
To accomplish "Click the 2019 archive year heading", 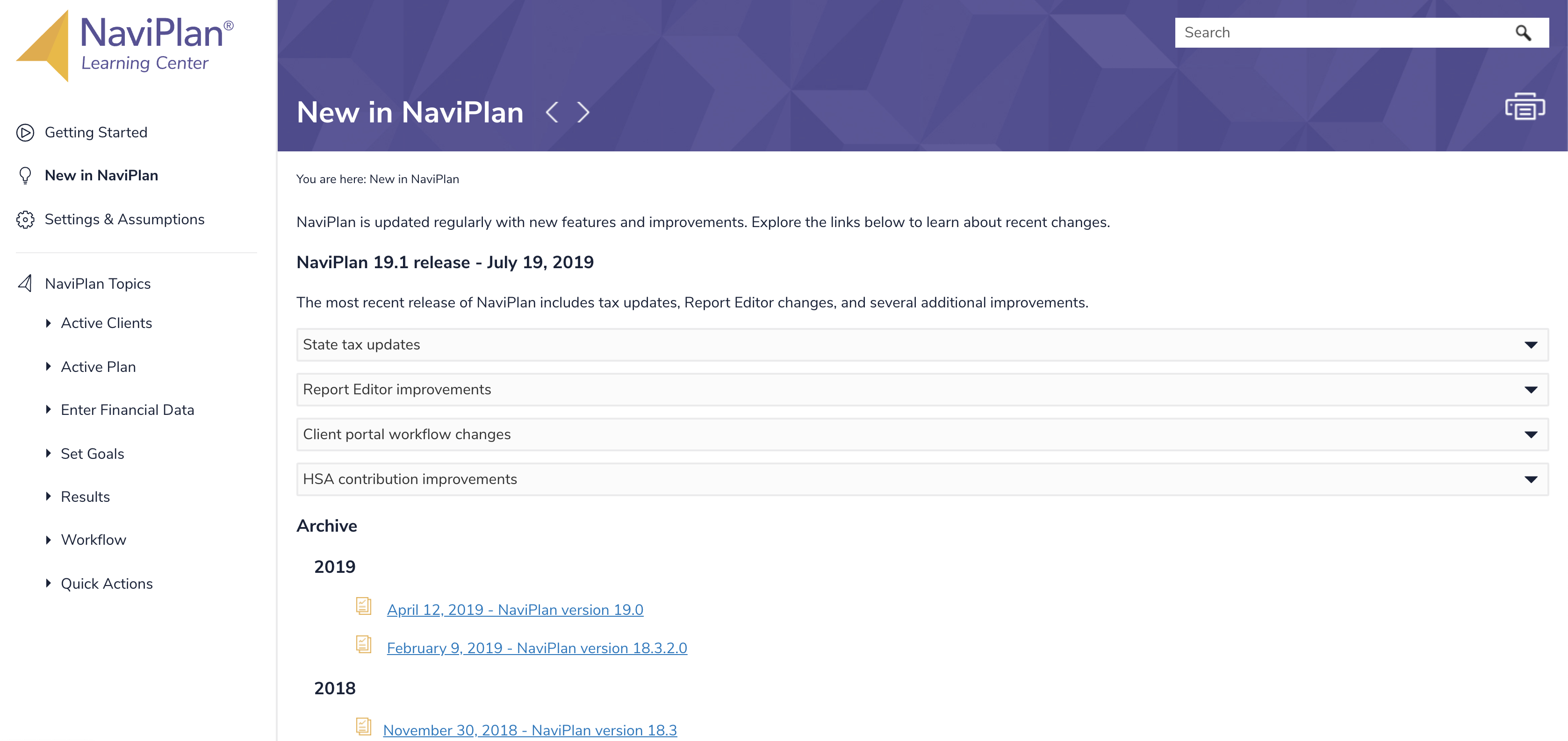I will click(335, 567).
